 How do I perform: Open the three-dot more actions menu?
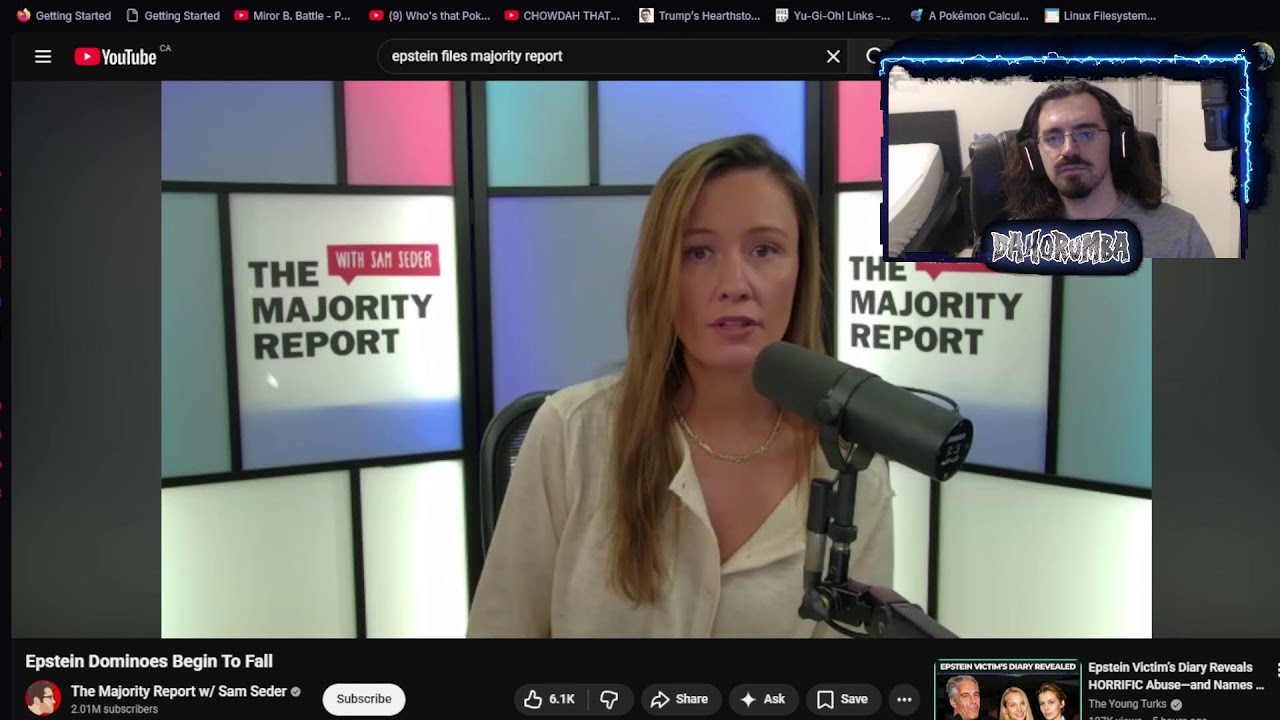click(904, 699)
